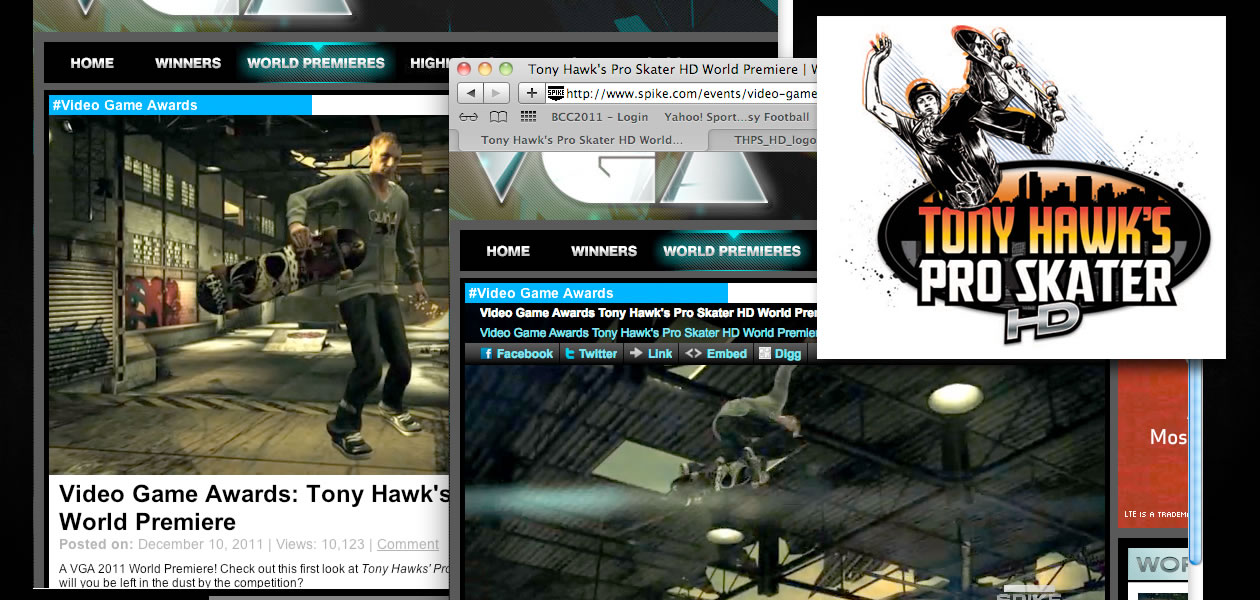Screen dimensions: 1260x600
Task: Click WINNERS in the front window nav
Action: (604, 251)
